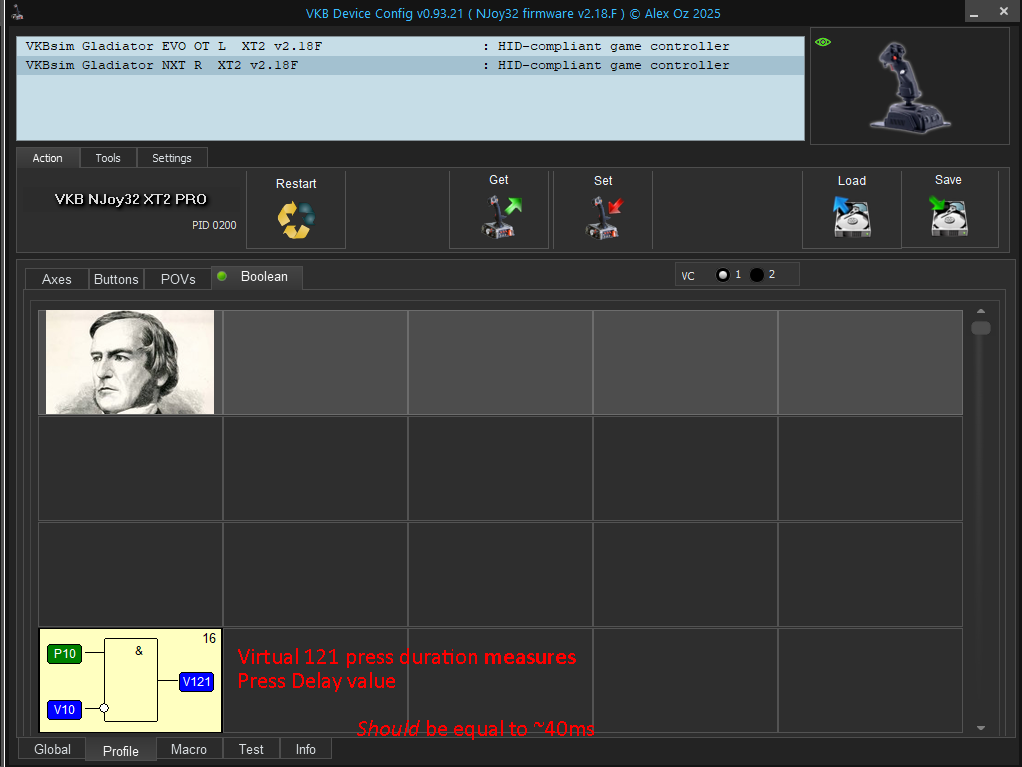Click the VKB NJoy32 XT2 PRO label

[130, 199]
